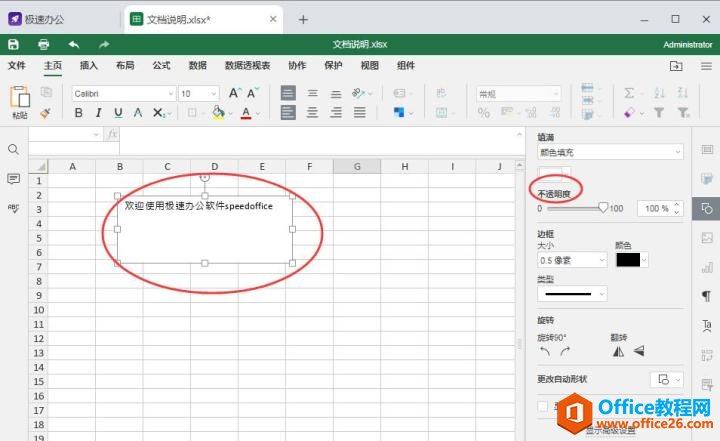Toggle justify alignment
Image resolution: width=720 pixels, height=441 pixels.
360,113
